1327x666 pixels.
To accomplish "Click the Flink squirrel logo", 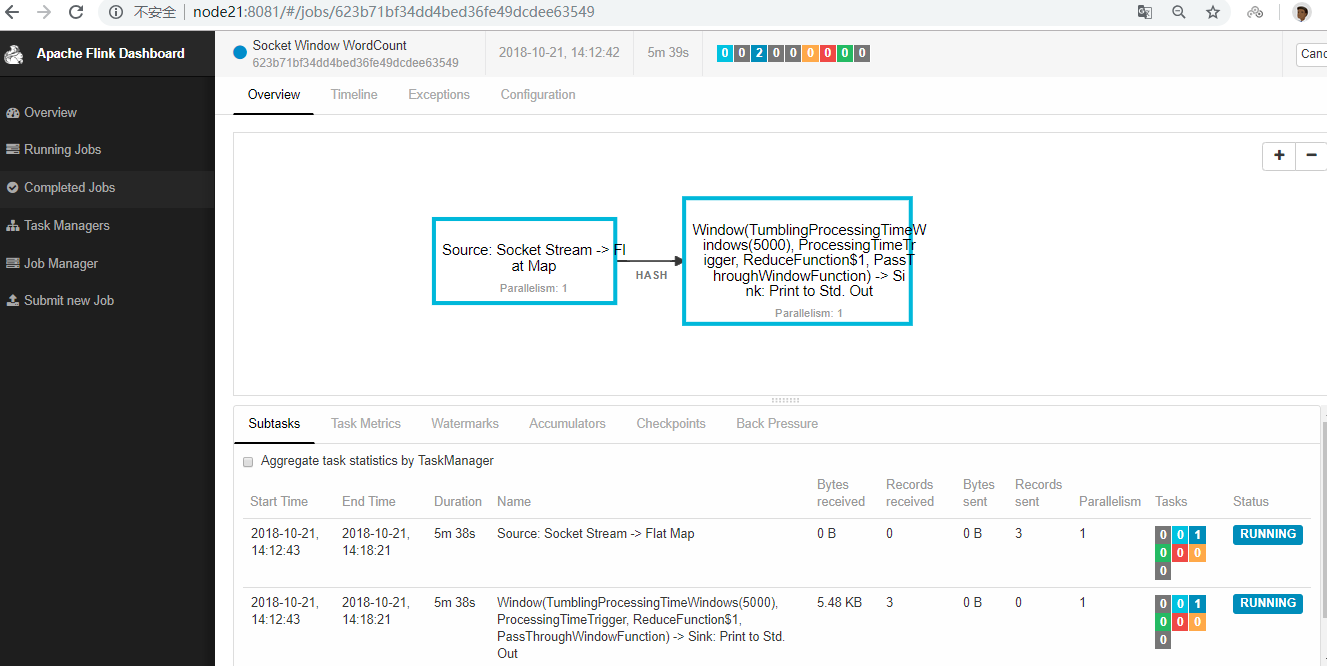I will (x=14, y=54).
